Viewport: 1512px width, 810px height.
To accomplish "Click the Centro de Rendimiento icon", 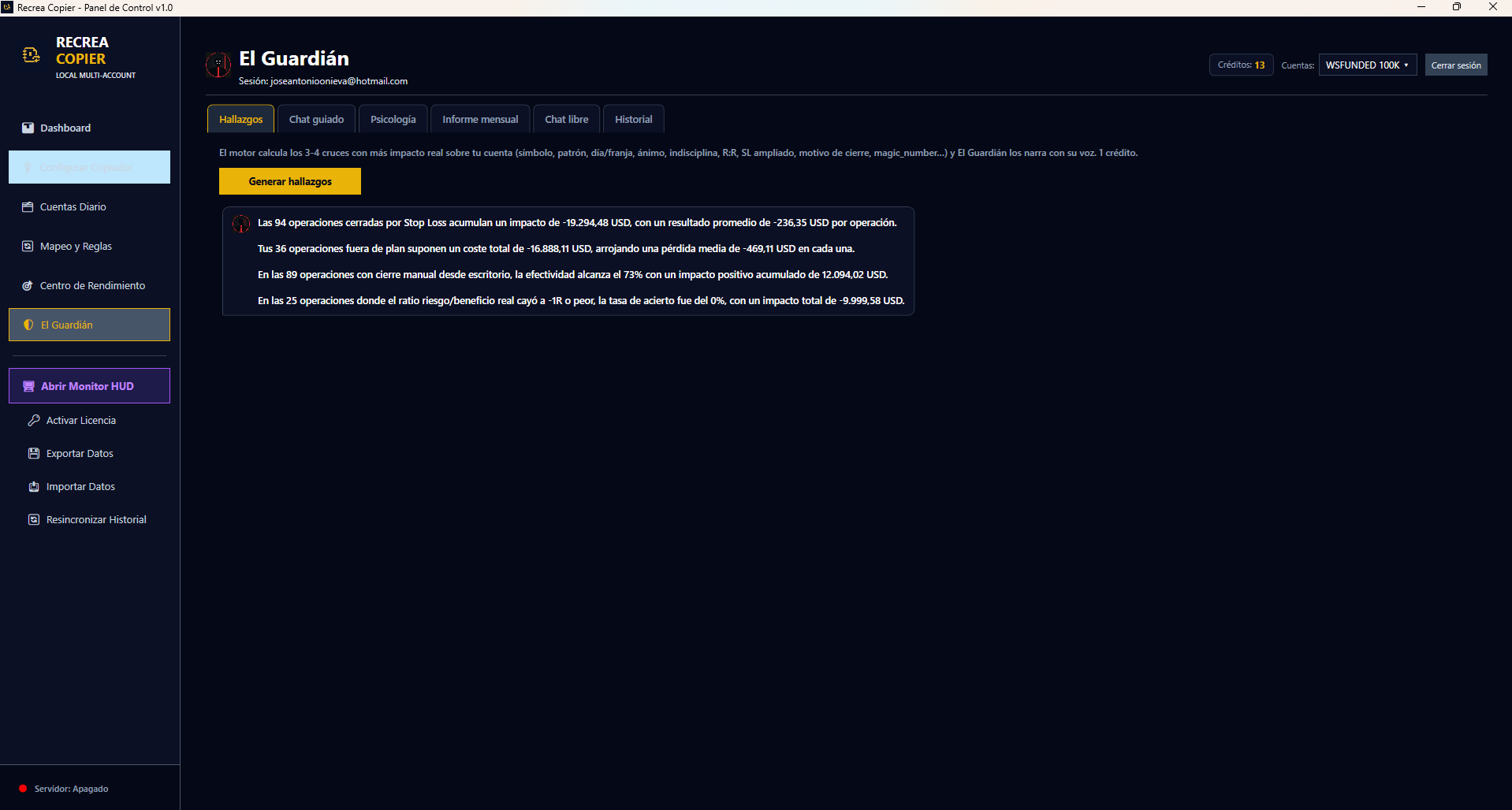I will tap(28, 285).
